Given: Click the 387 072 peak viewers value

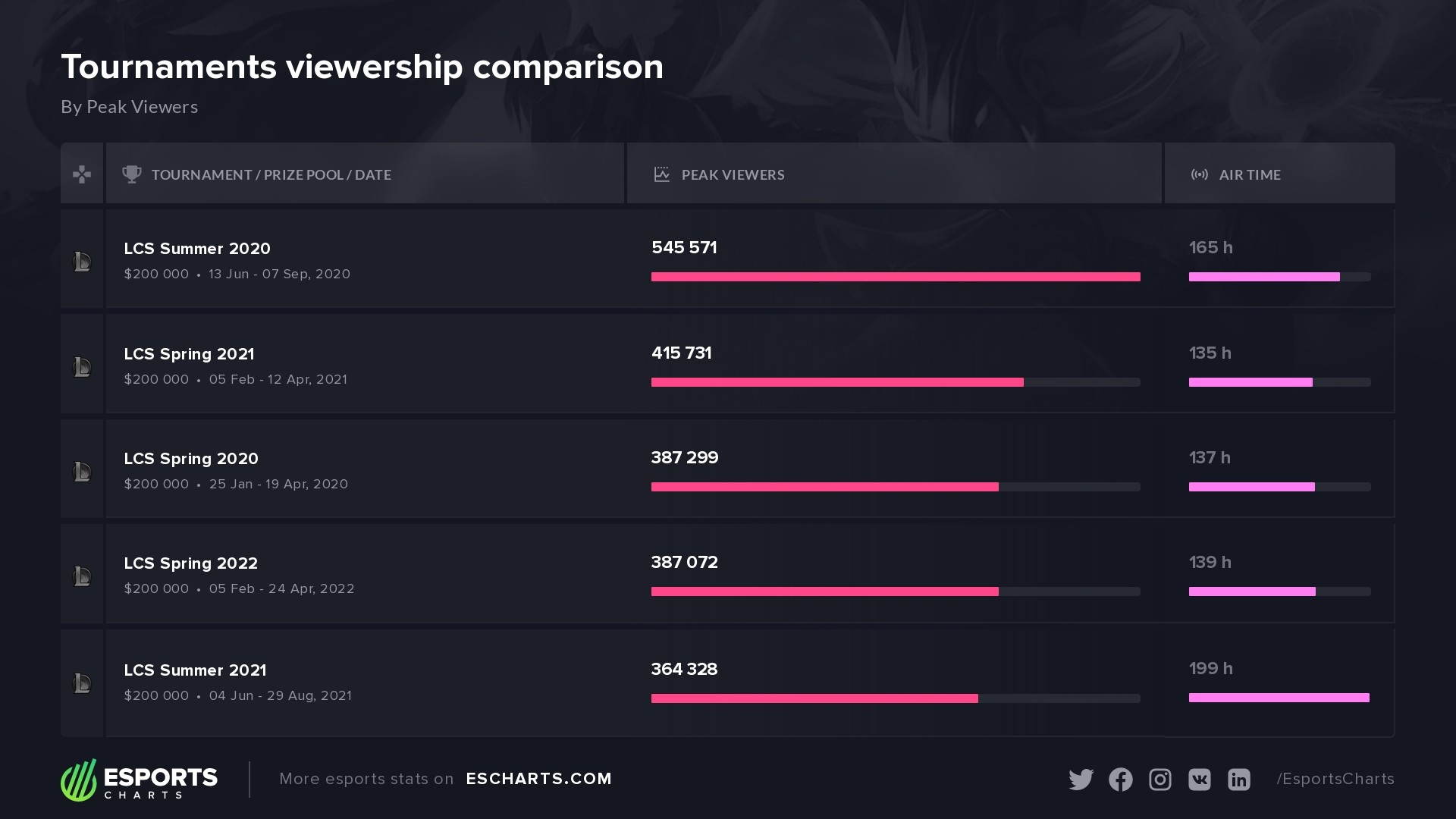Looking at the screenshot, I should [x=684, y=563].
